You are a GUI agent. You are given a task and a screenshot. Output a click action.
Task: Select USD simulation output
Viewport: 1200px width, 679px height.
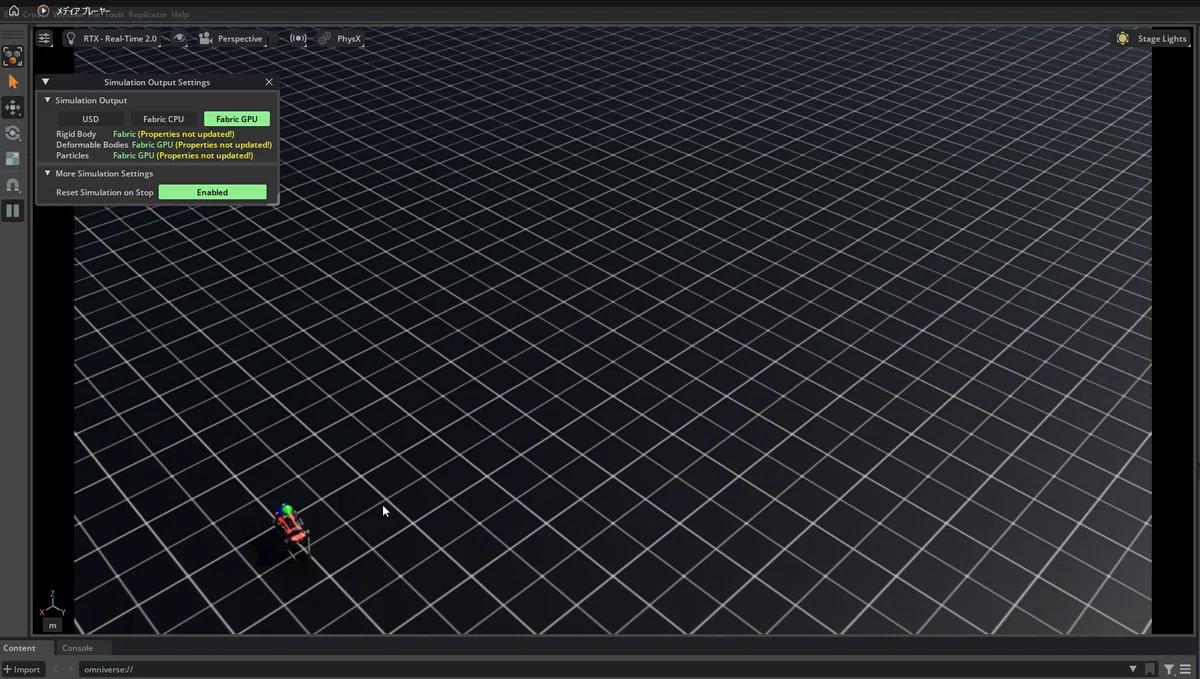(x=91, y=119)
